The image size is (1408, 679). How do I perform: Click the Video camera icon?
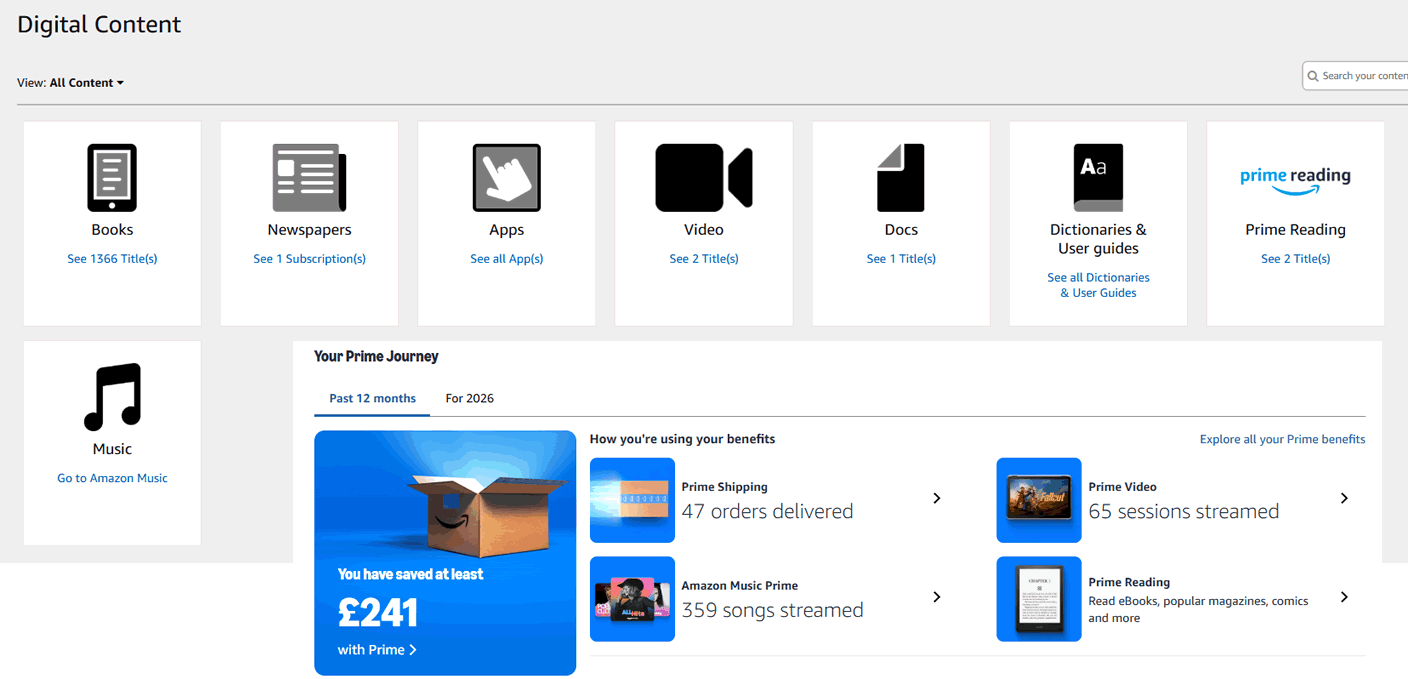[x=703, y=178]
